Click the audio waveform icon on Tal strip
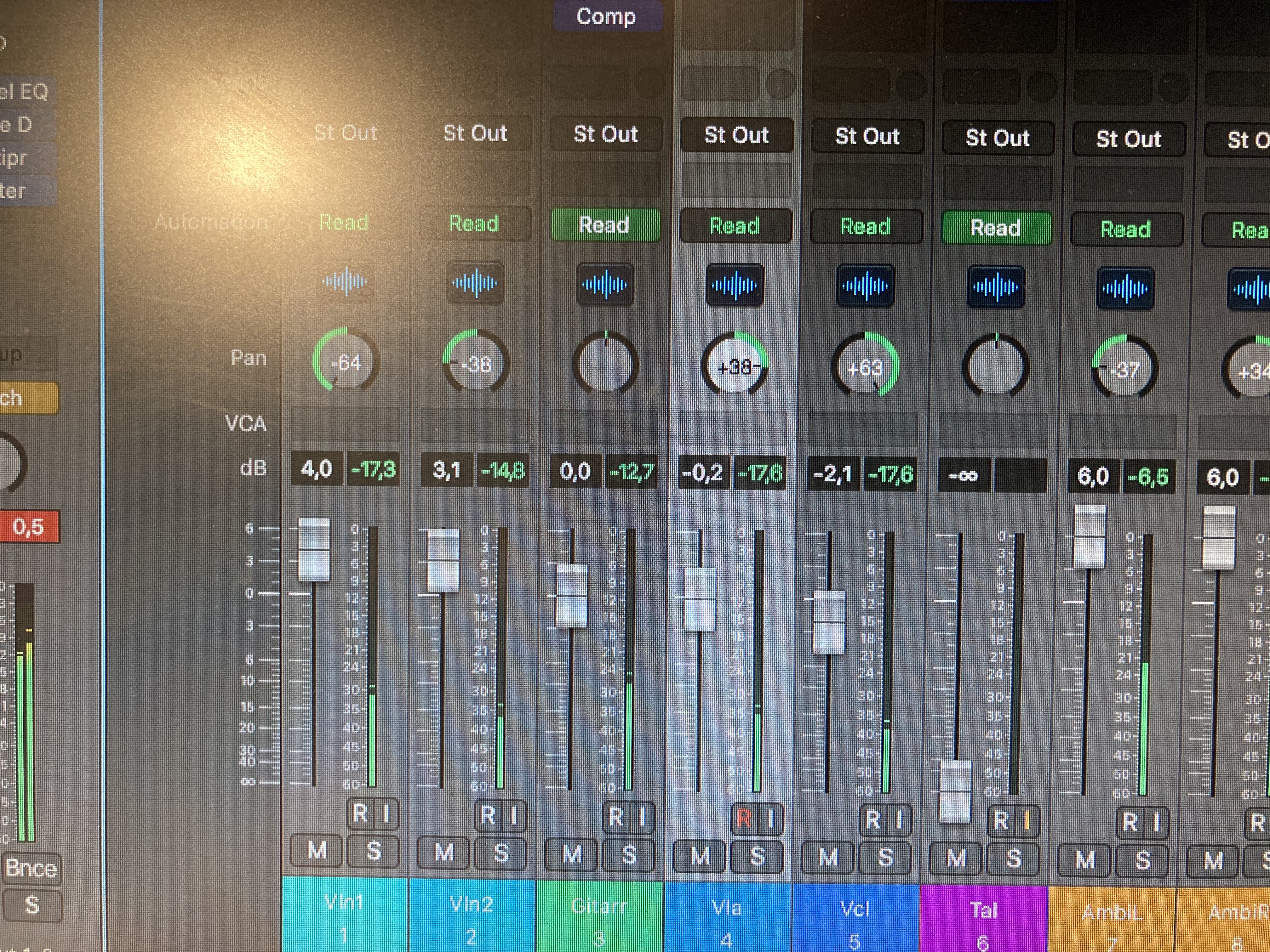This screenshot has height=952, width=1270. tap(996, 287)
